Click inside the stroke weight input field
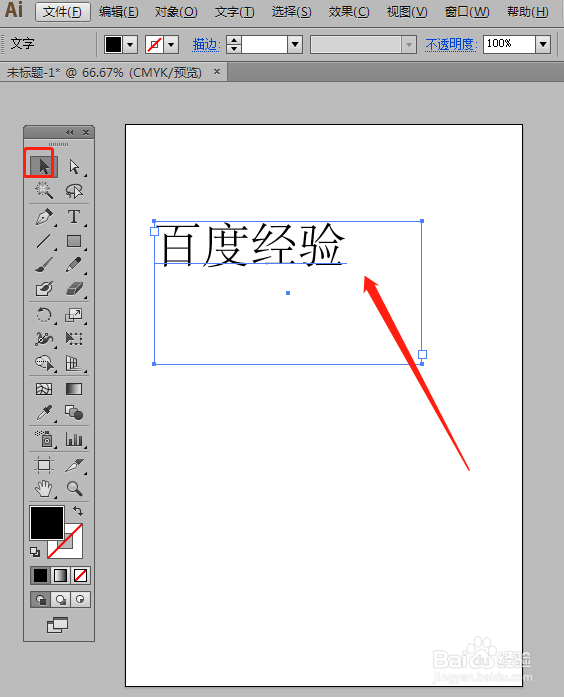This screenshot has height=697, width=564. click(x=264, y=44)
